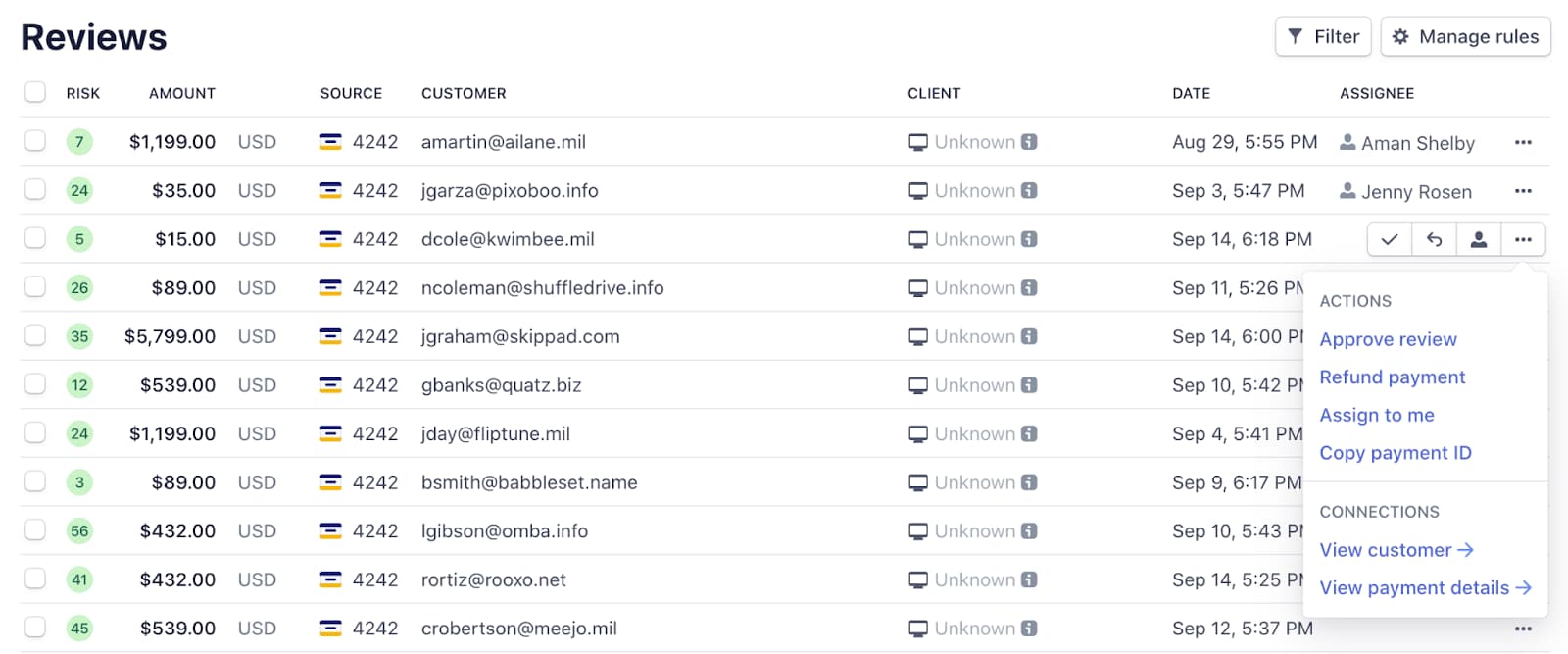1568x654 pixels.
Task: Open the ellipsis menu for crobertson@meejo.mil row
Action: (x=1523, y=629)
